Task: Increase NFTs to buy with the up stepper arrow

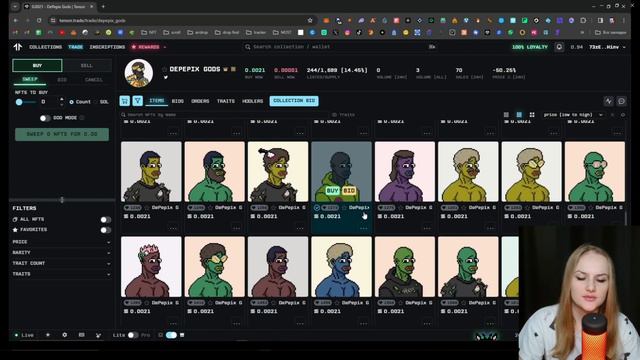Action: coord(62,99)
